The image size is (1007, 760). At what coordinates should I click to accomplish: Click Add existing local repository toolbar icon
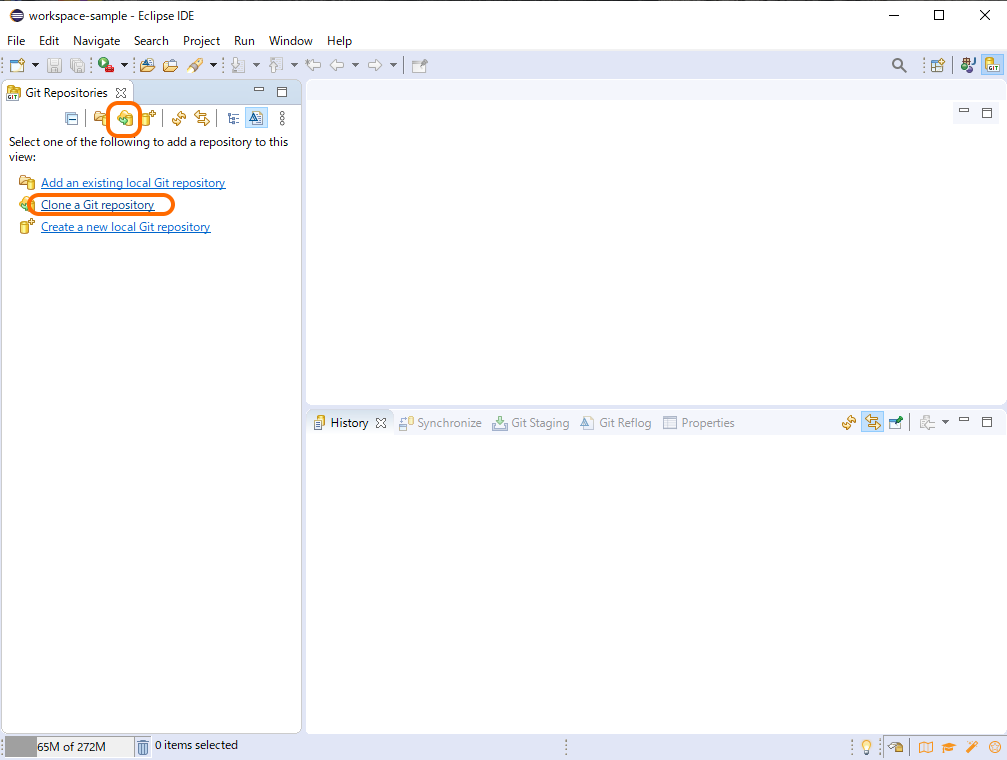pos(101,118)
